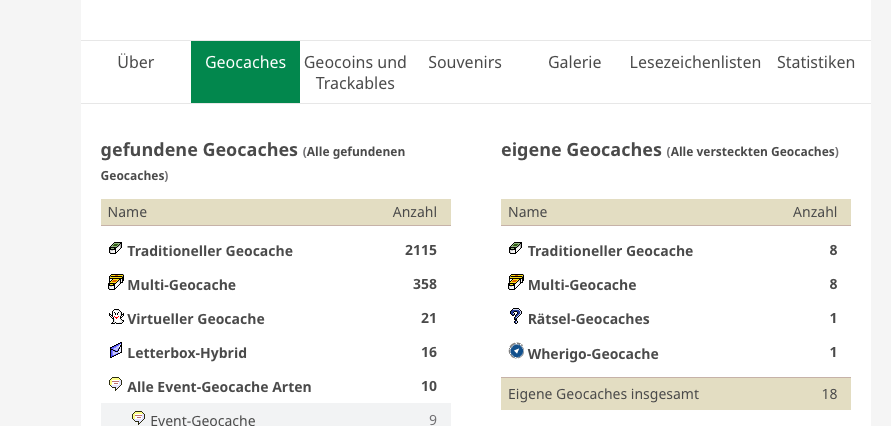Click the Traditioneller Geocache icon under eigene Geocaches
Image resolution: width=891 pixels, height=426 pixels.
(x=515, y=248)
